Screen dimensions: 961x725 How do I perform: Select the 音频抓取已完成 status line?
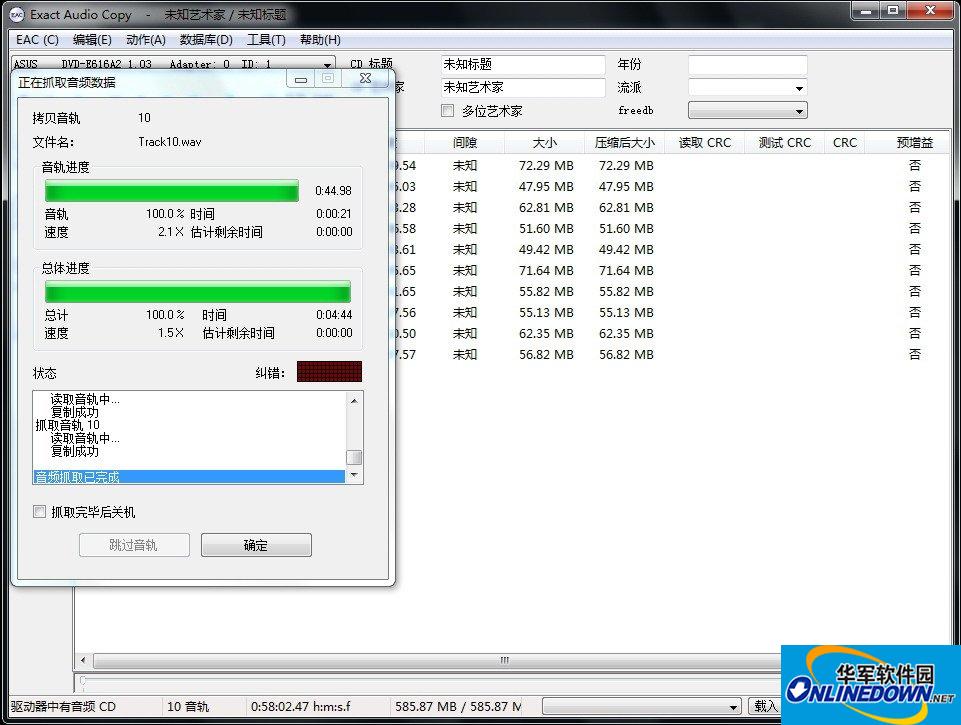point(189,476)
